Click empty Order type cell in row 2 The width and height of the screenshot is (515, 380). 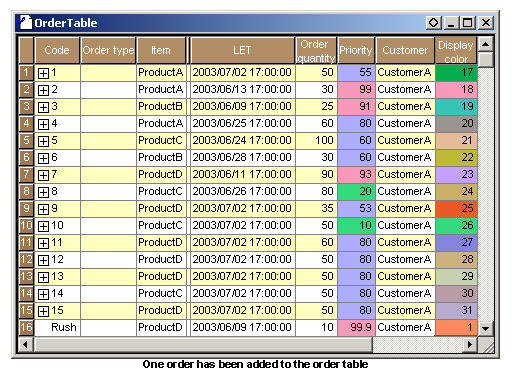coord(108,89)
